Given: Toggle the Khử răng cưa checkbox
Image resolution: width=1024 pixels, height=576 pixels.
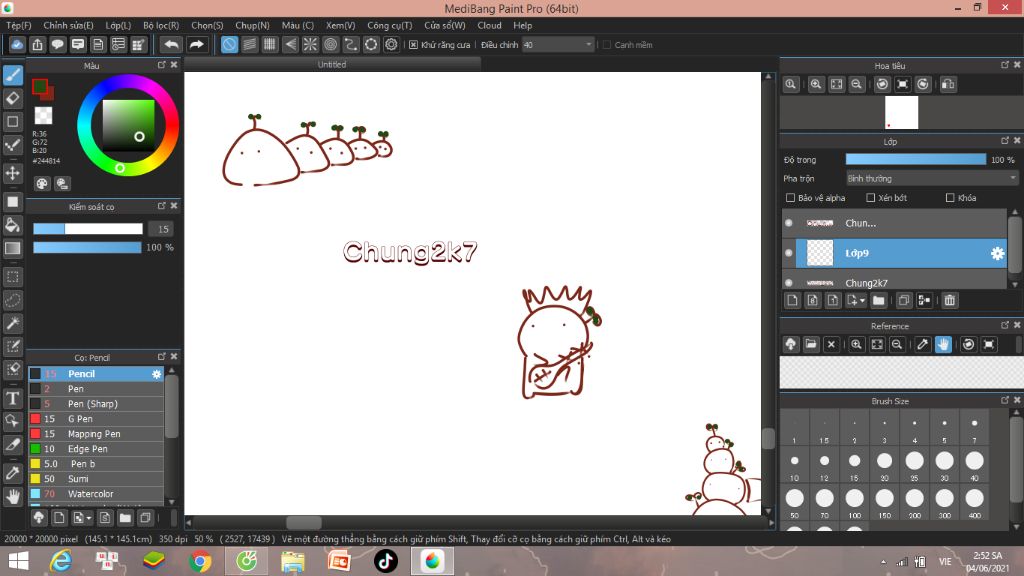Looking at the screenshot, I should tap(413, 45).
